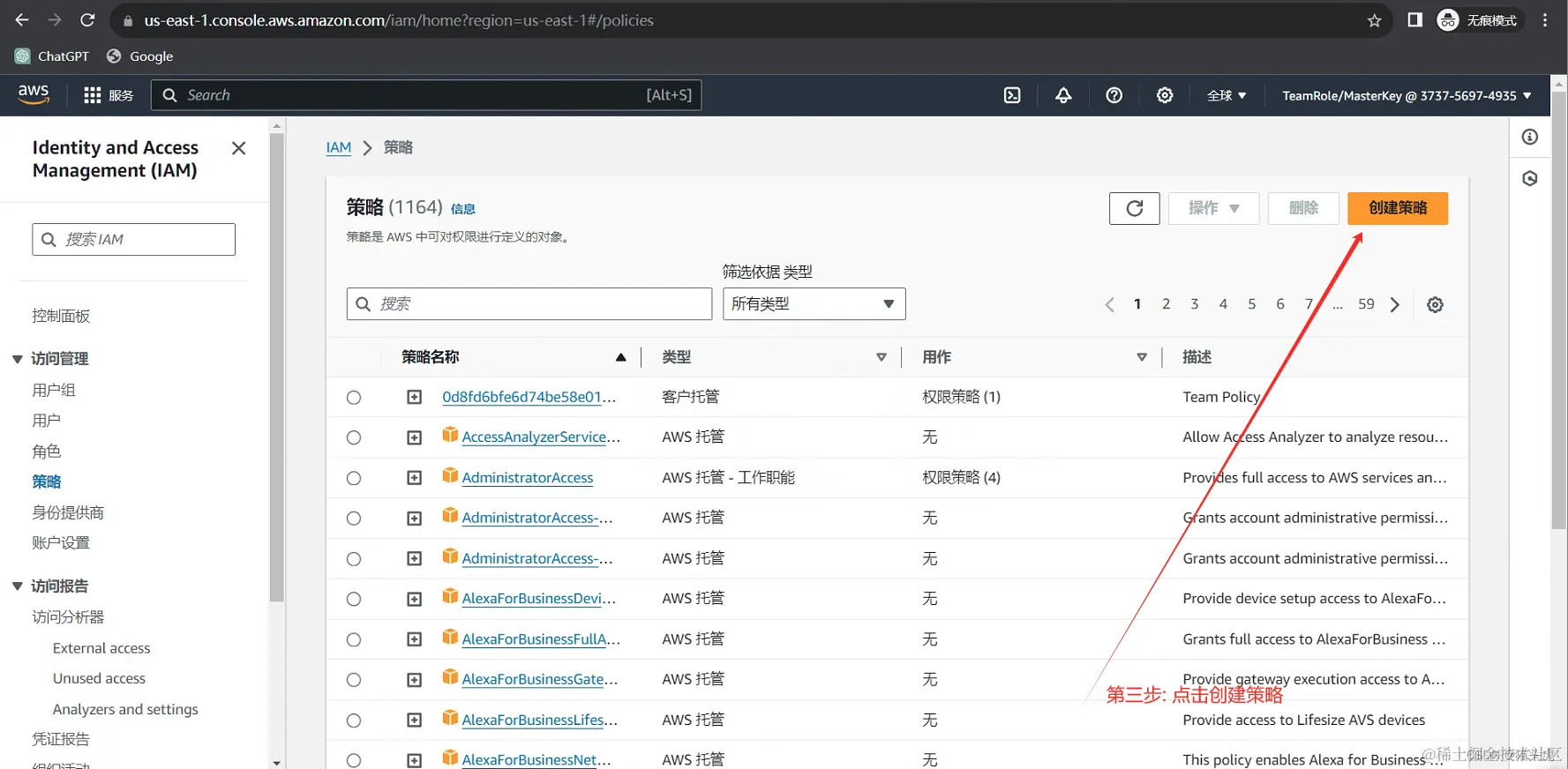Viewport: 1568px width, 769px height.
Task: Open table preferences gear icon
Action: click(x=1436, y=304)
